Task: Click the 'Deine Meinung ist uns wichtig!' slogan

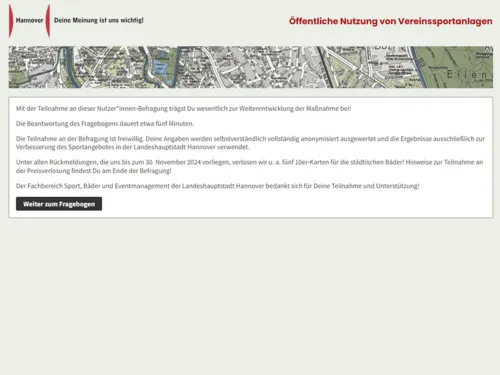Action: point(99,20)
